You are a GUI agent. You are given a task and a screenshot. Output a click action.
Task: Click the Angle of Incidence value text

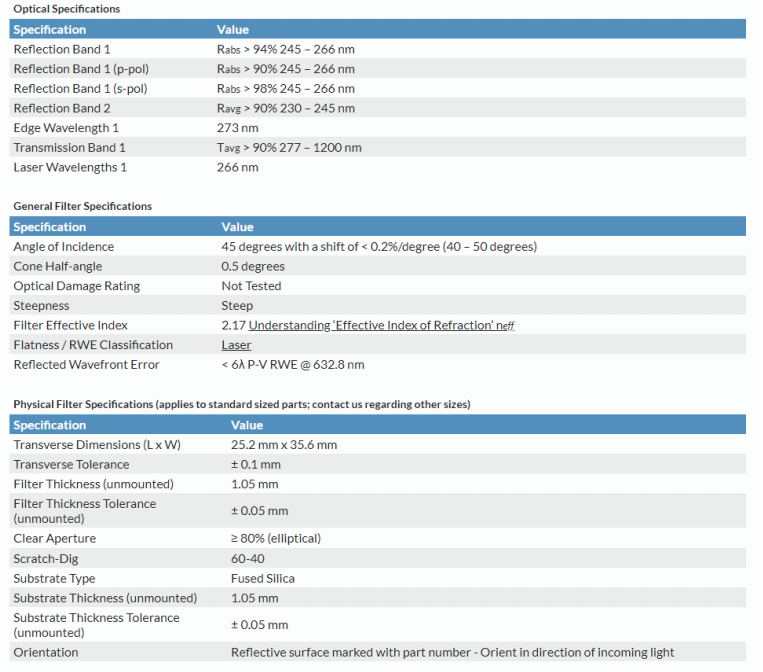pyautogui.click(x=379, y=247)
